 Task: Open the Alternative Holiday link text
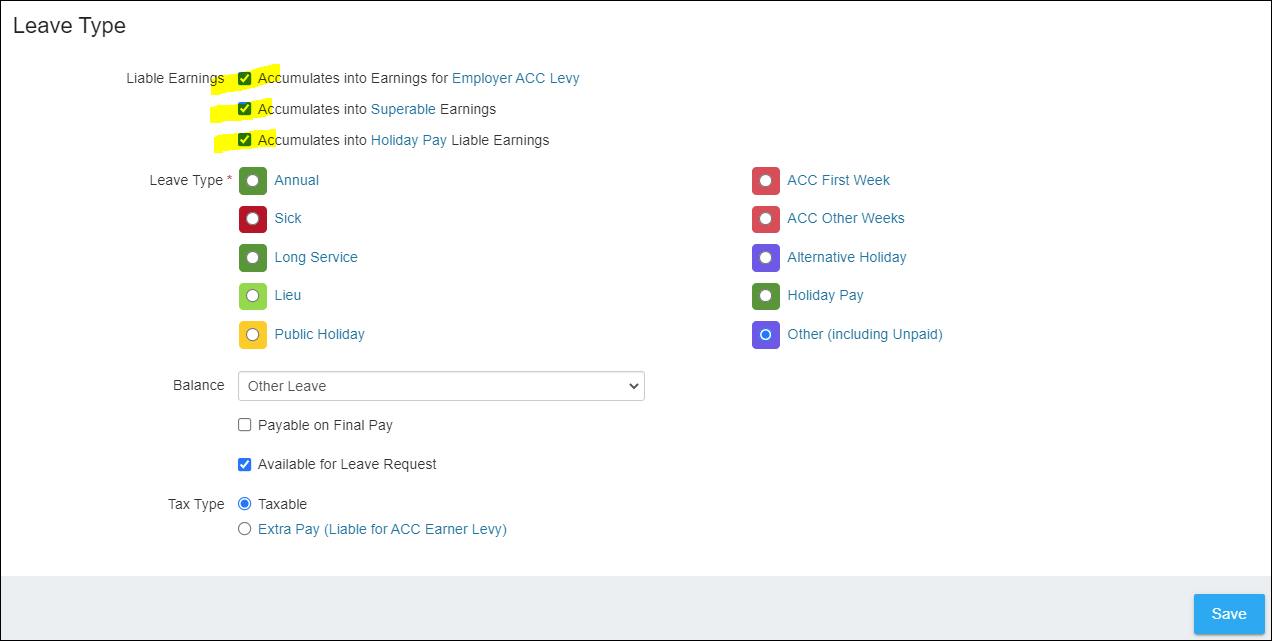pyautogui.click(x=847, y=257)
